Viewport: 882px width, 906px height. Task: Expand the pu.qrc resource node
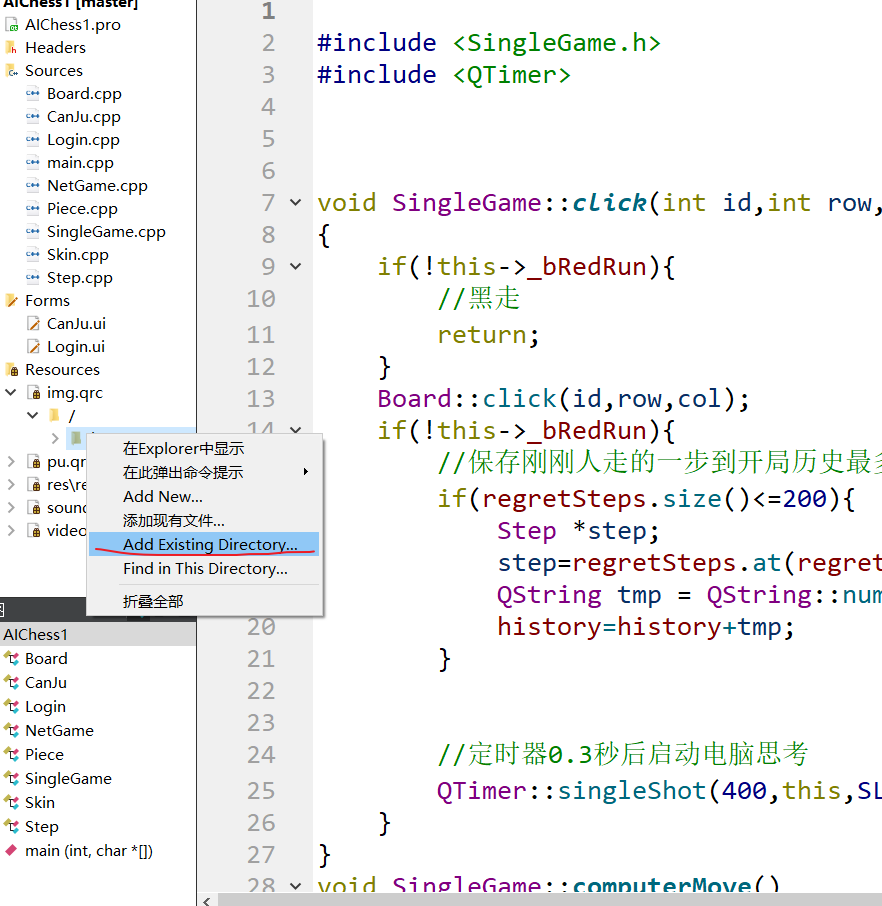[x=10, y=462]
